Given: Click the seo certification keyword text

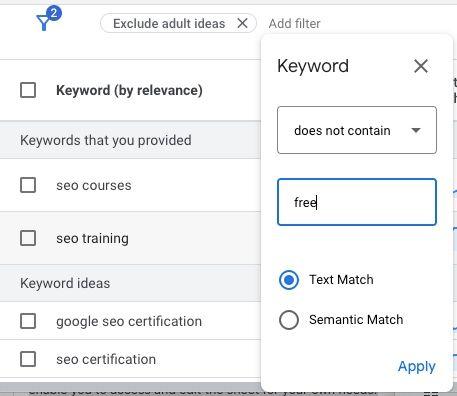Looking at the screenshot, I should 106,359.
